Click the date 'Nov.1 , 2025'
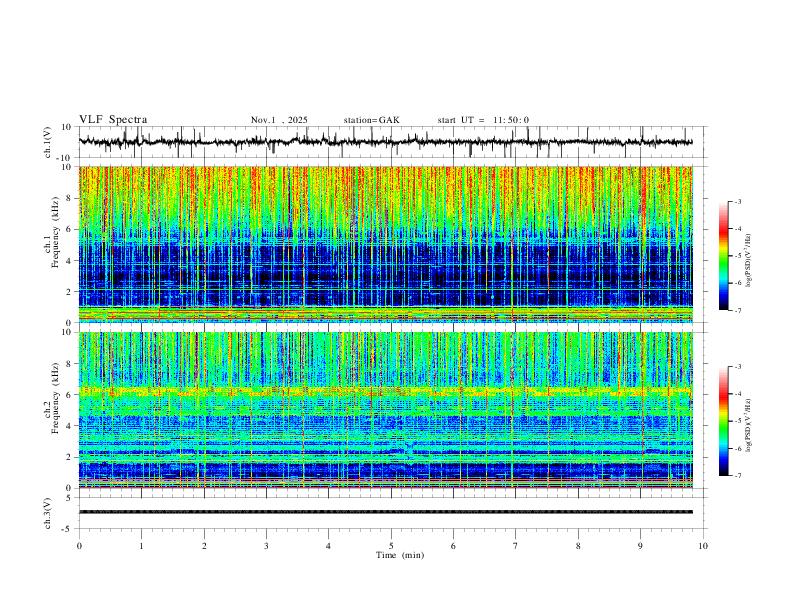The image size is (792, 612). 279,120
